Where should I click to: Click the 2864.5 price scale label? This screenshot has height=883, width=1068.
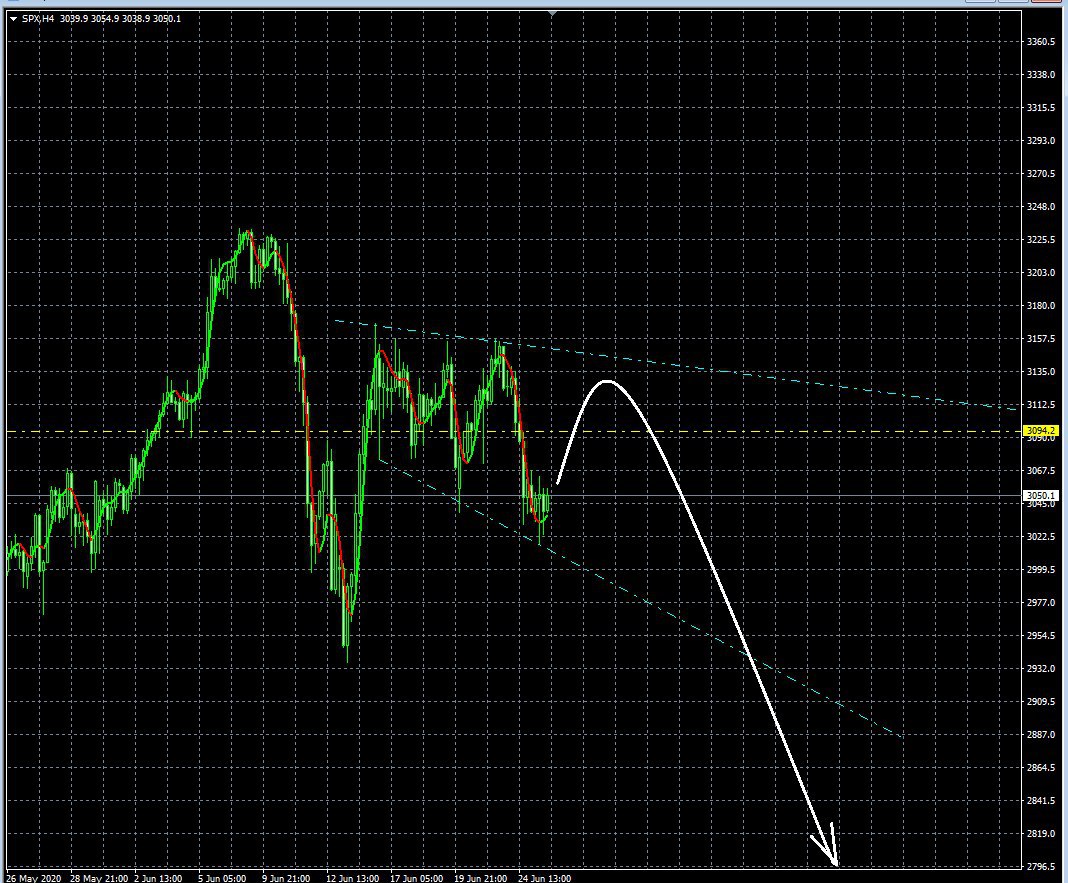[x=1041, y=768]
